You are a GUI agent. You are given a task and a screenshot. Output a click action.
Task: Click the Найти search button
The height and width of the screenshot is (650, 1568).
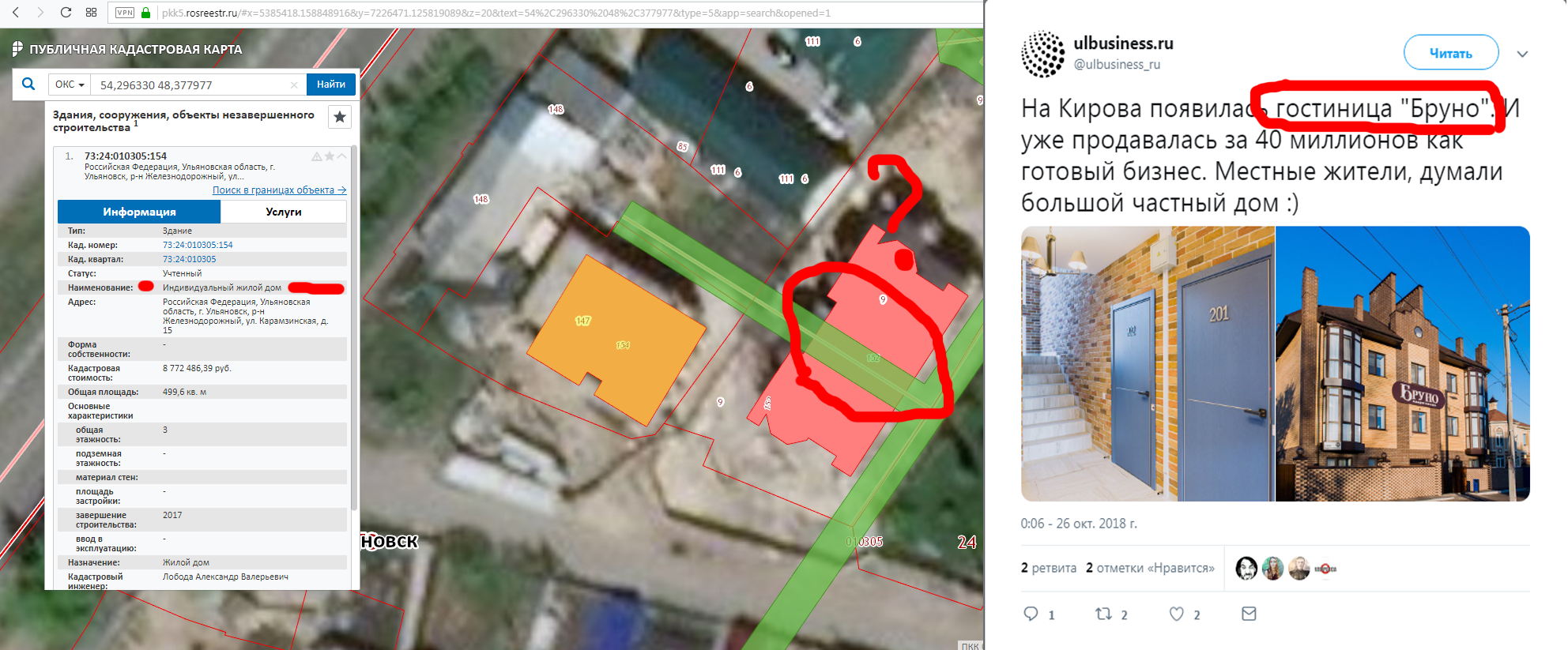[x=331, y=85]
